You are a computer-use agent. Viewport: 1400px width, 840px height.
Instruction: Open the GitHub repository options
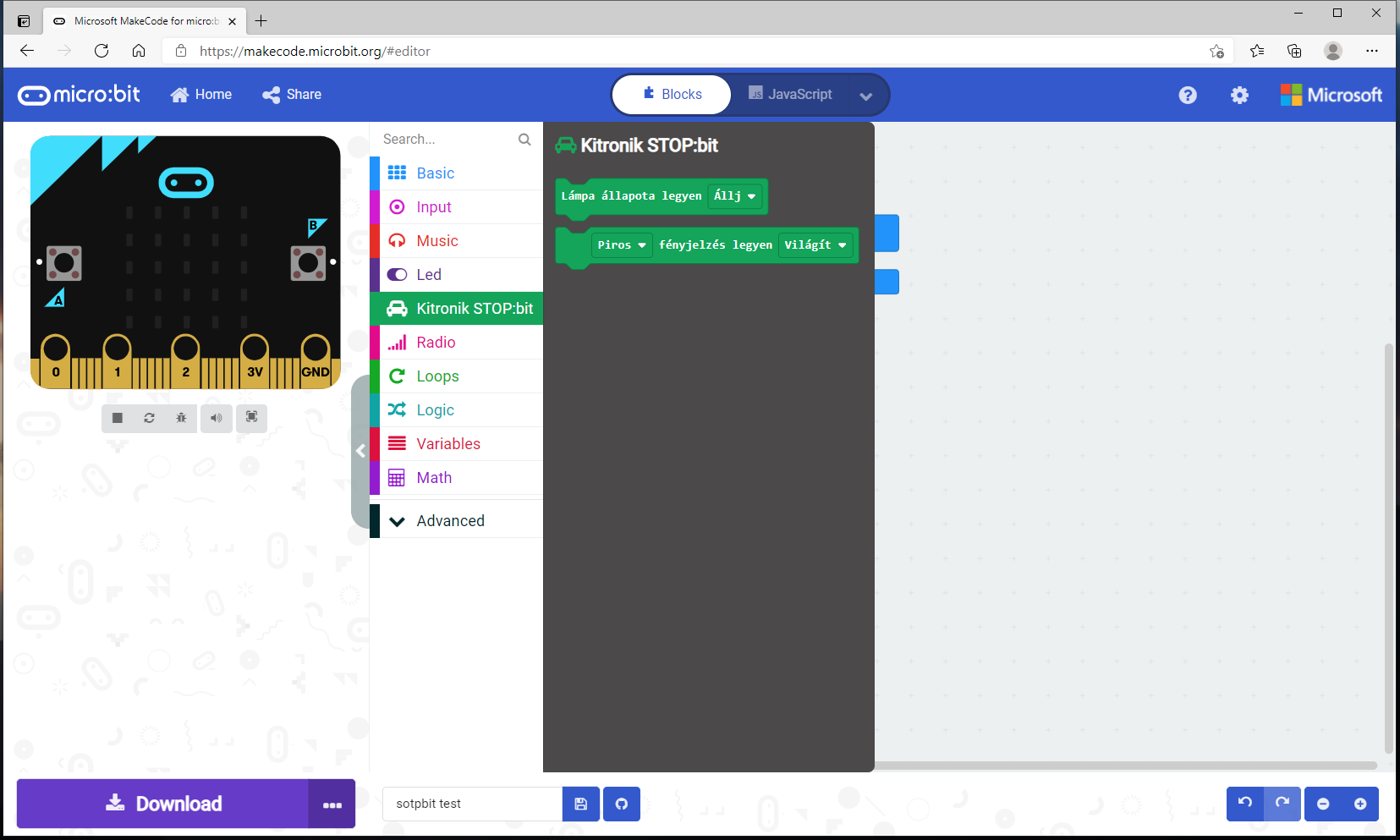622,804
